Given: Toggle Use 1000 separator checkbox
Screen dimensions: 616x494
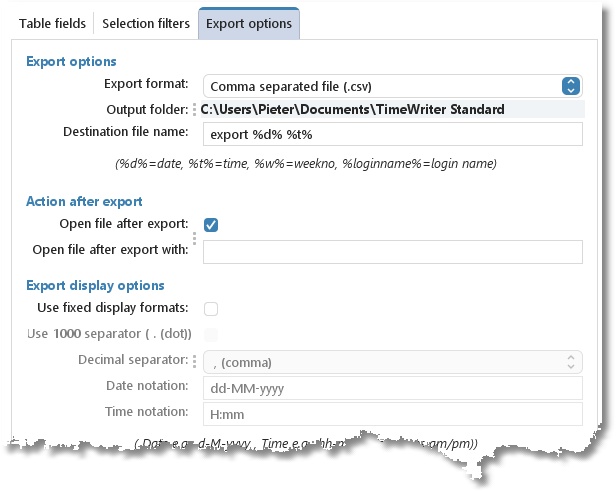Looking at the screenshot, I should (211, 335).
